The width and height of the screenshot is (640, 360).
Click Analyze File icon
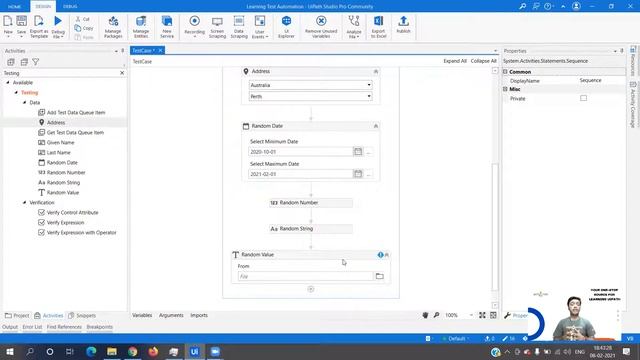(x=354, y=21)
